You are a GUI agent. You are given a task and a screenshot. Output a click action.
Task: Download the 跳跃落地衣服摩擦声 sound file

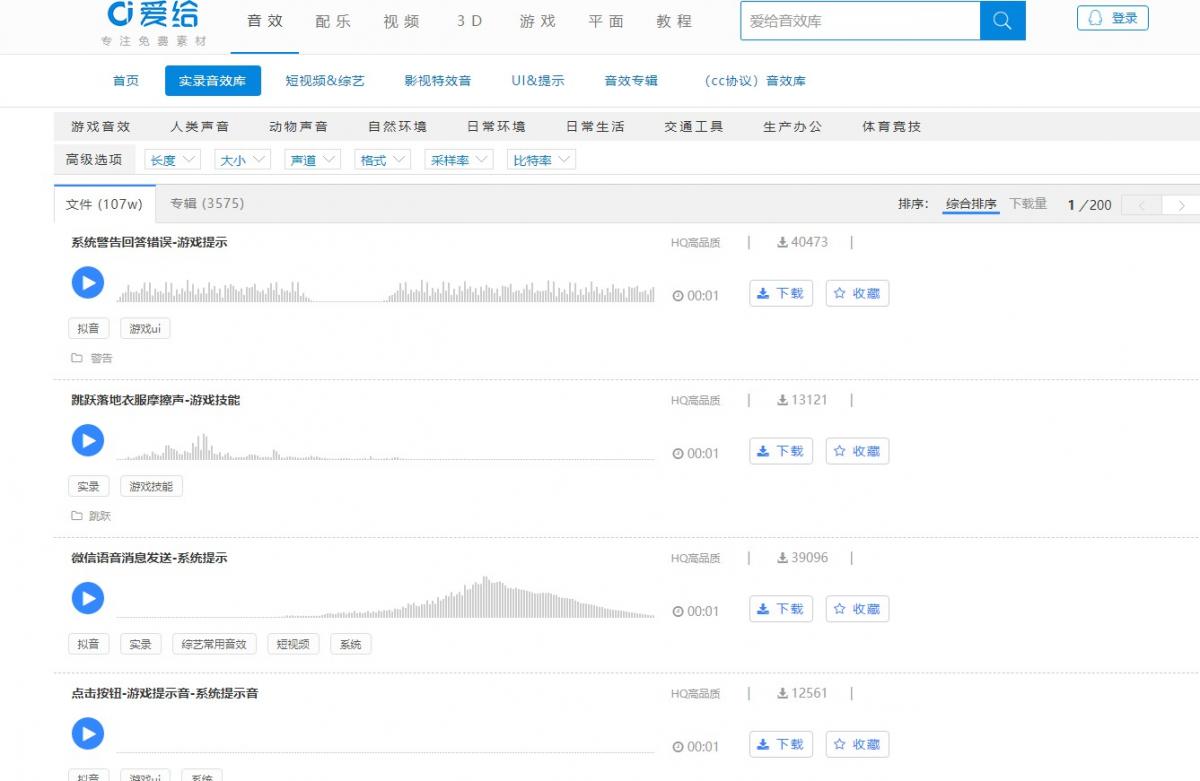pyautogui.click(x=780, y=451)
